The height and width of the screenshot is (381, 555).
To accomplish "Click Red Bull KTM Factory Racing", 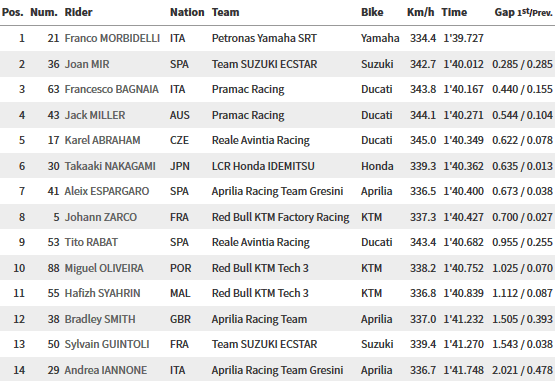I will tap(280, 217).
